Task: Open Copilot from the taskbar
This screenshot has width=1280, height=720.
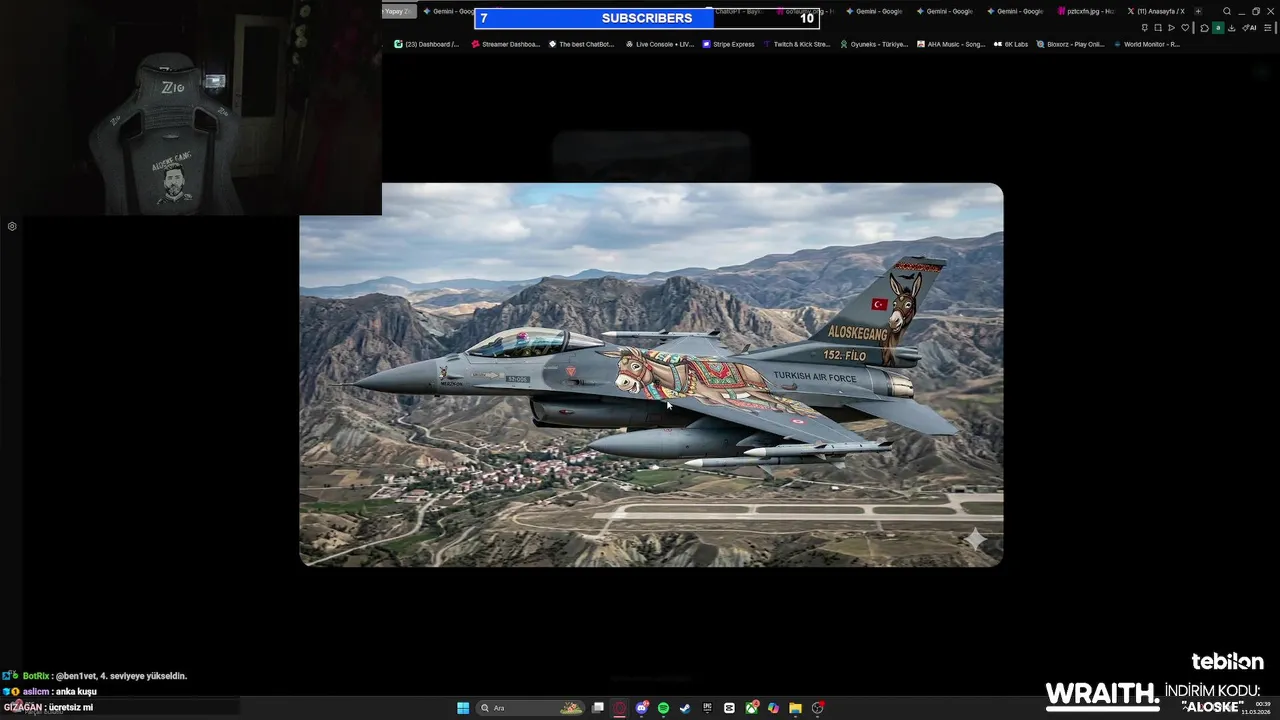Action: coord(773,708)
